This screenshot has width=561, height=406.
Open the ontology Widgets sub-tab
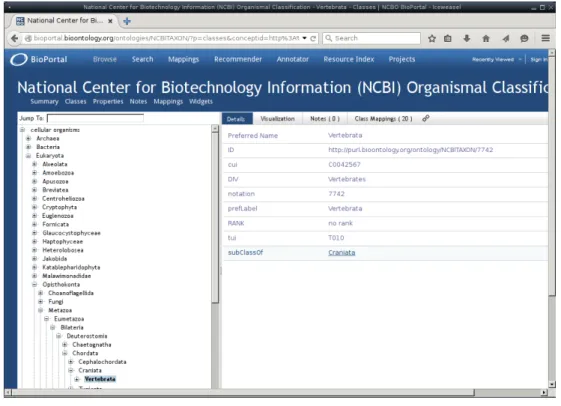coord(201,102)
